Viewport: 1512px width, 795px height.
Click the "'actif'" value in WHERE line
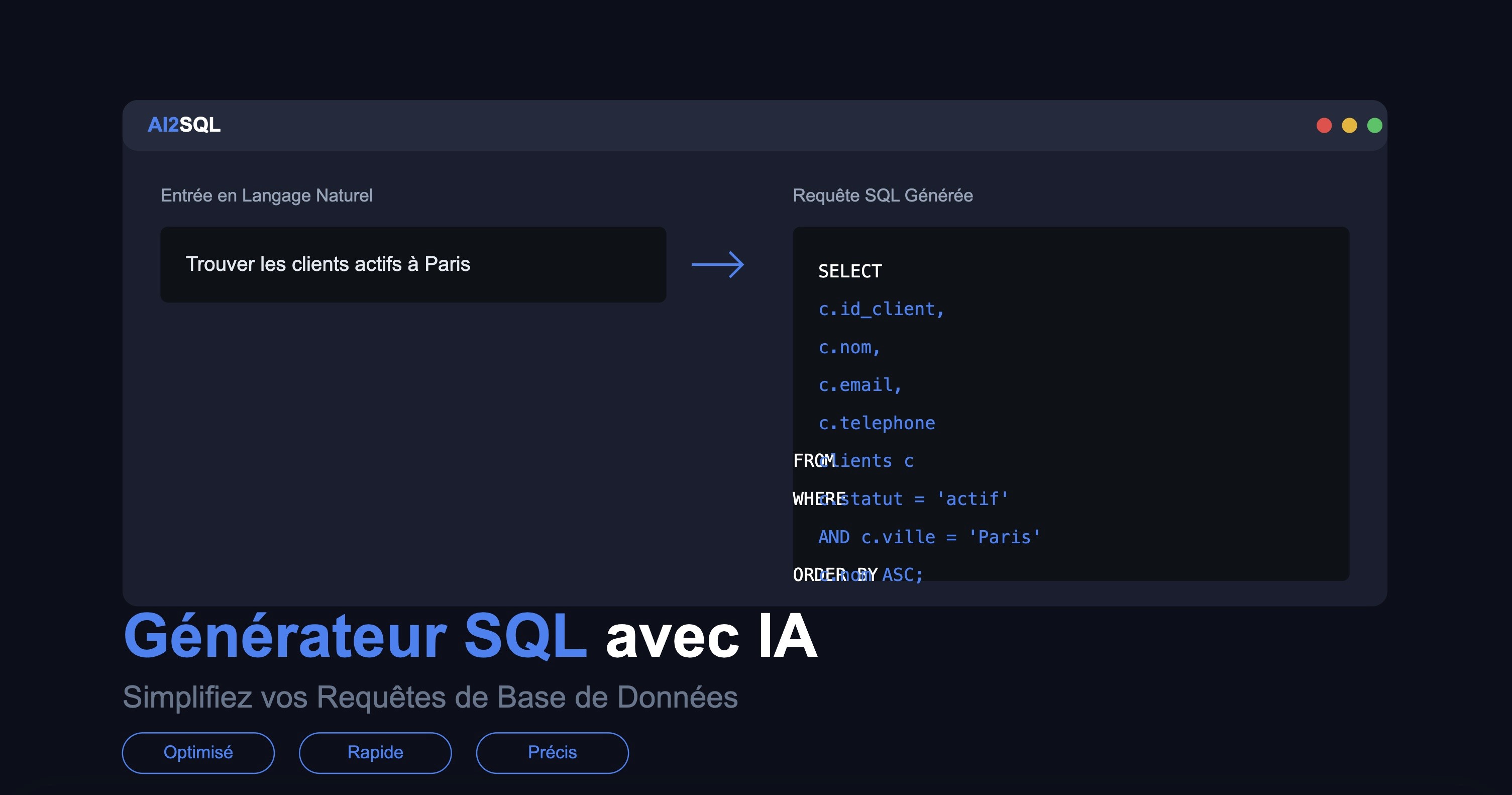click(x=972, y=499)
